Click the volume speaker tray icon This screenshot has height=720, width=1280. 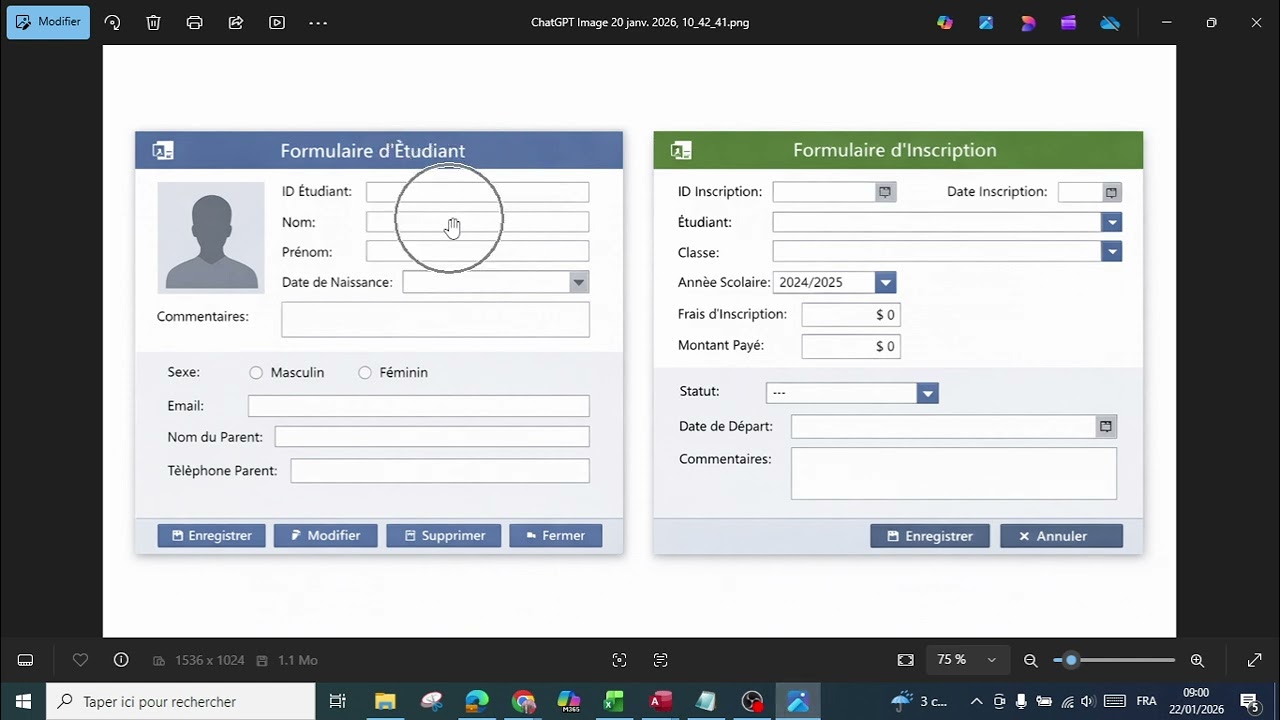coord(1088,701)
